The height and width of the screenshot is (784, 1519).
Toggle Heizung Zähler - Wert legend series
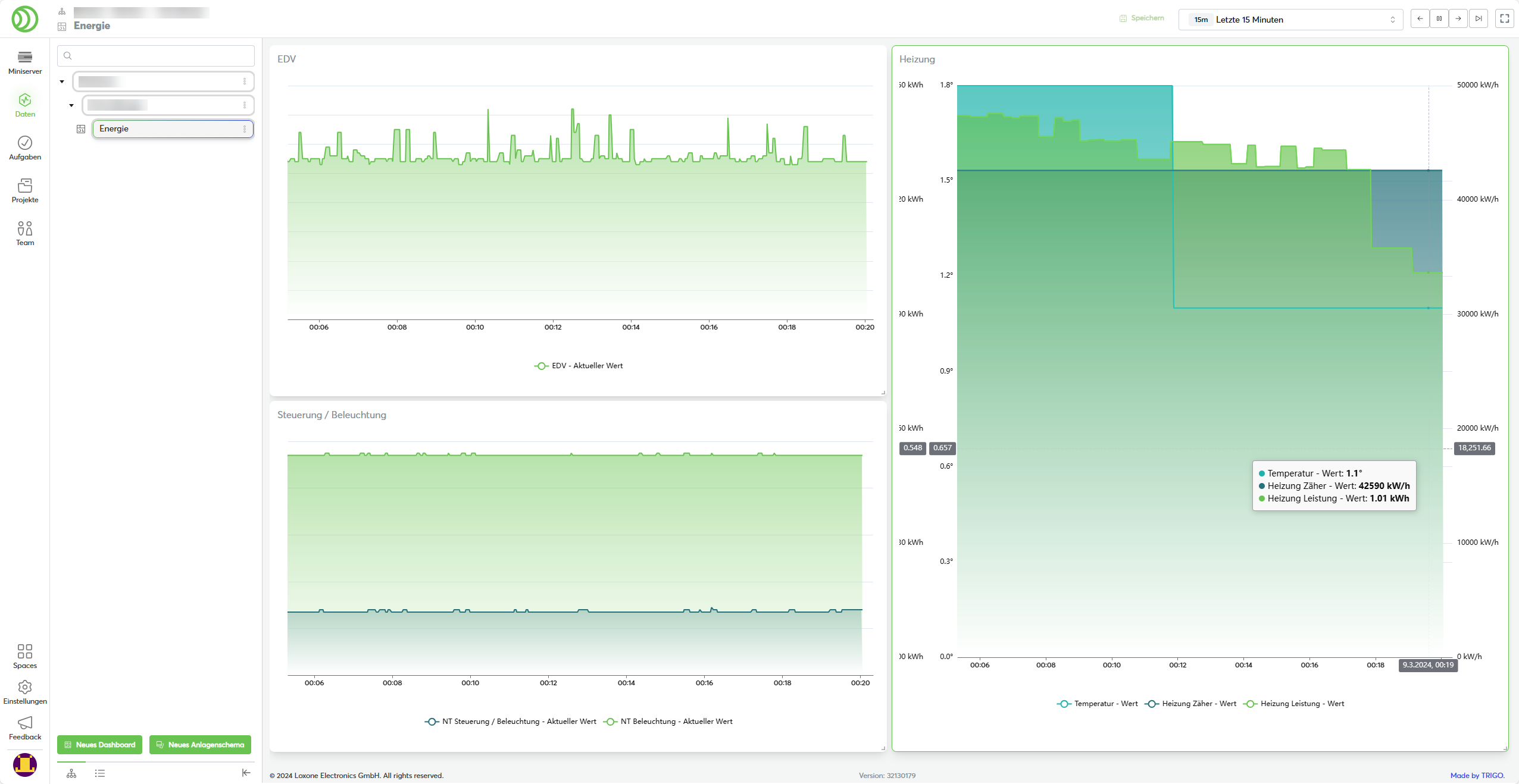(x=1190, y=704)
